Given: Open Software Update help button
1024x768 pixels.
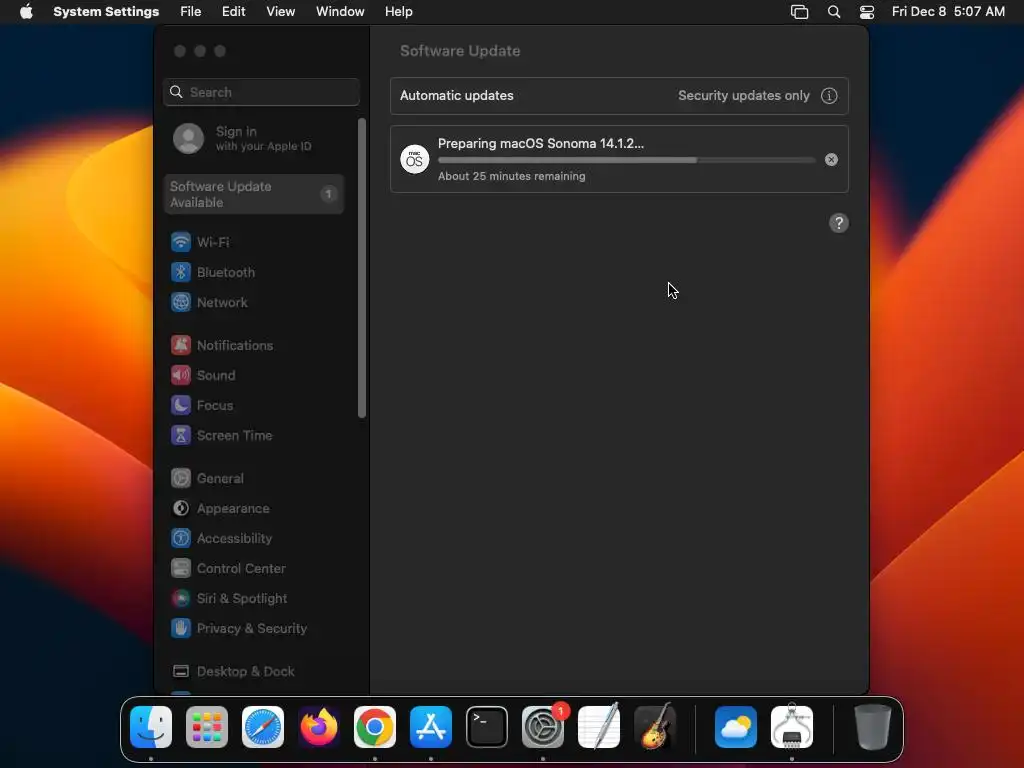Looking at the screenshot, I should pyautogui.click(x=839, y=223).
